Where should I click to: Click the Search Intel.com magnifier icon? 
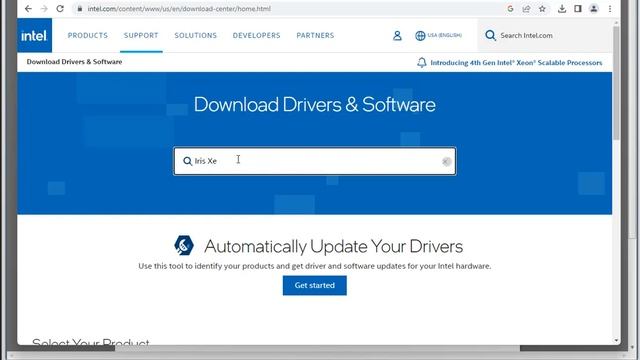(490, 36)
